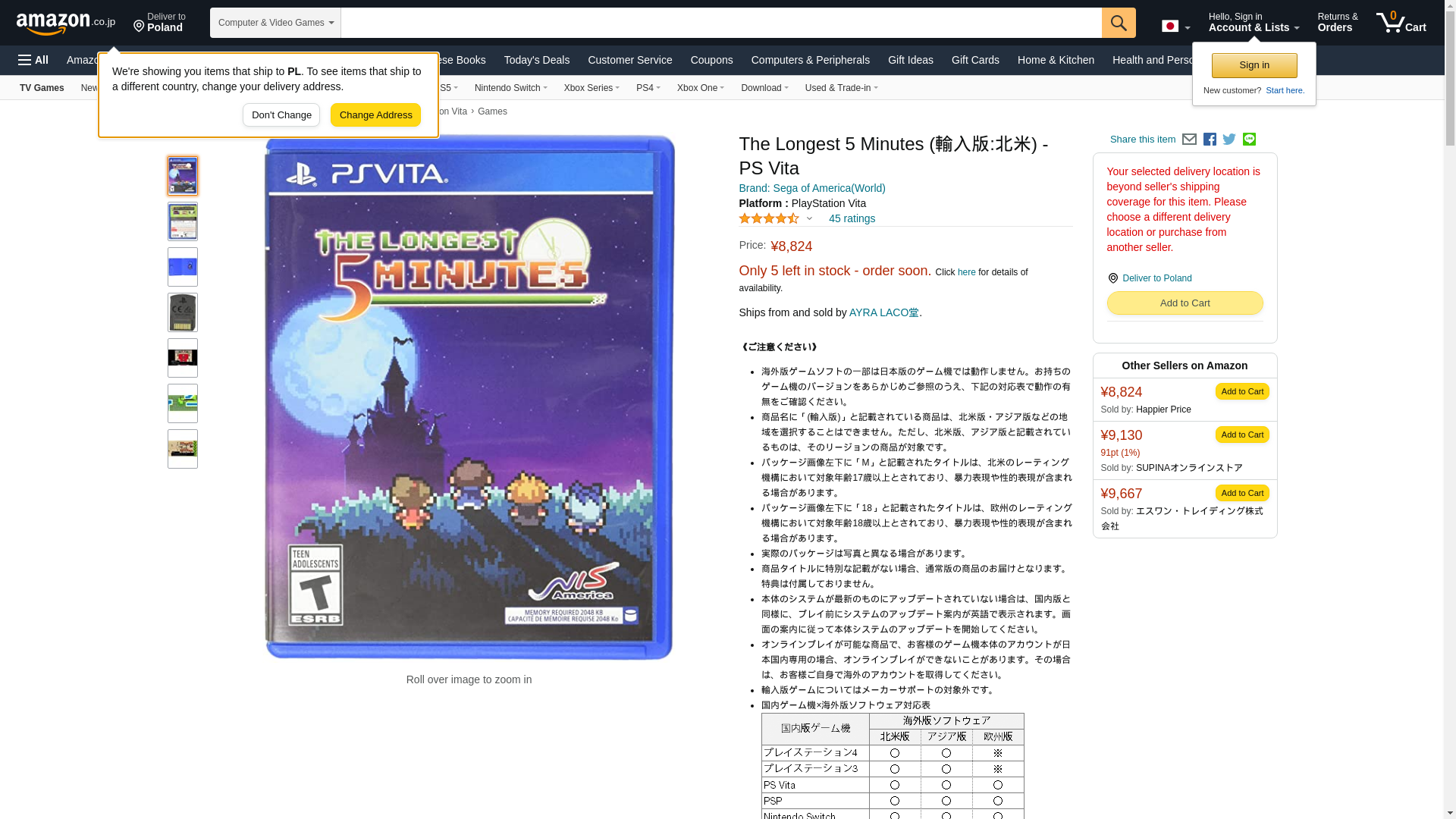Click the yellow Sign in button

1254,65
